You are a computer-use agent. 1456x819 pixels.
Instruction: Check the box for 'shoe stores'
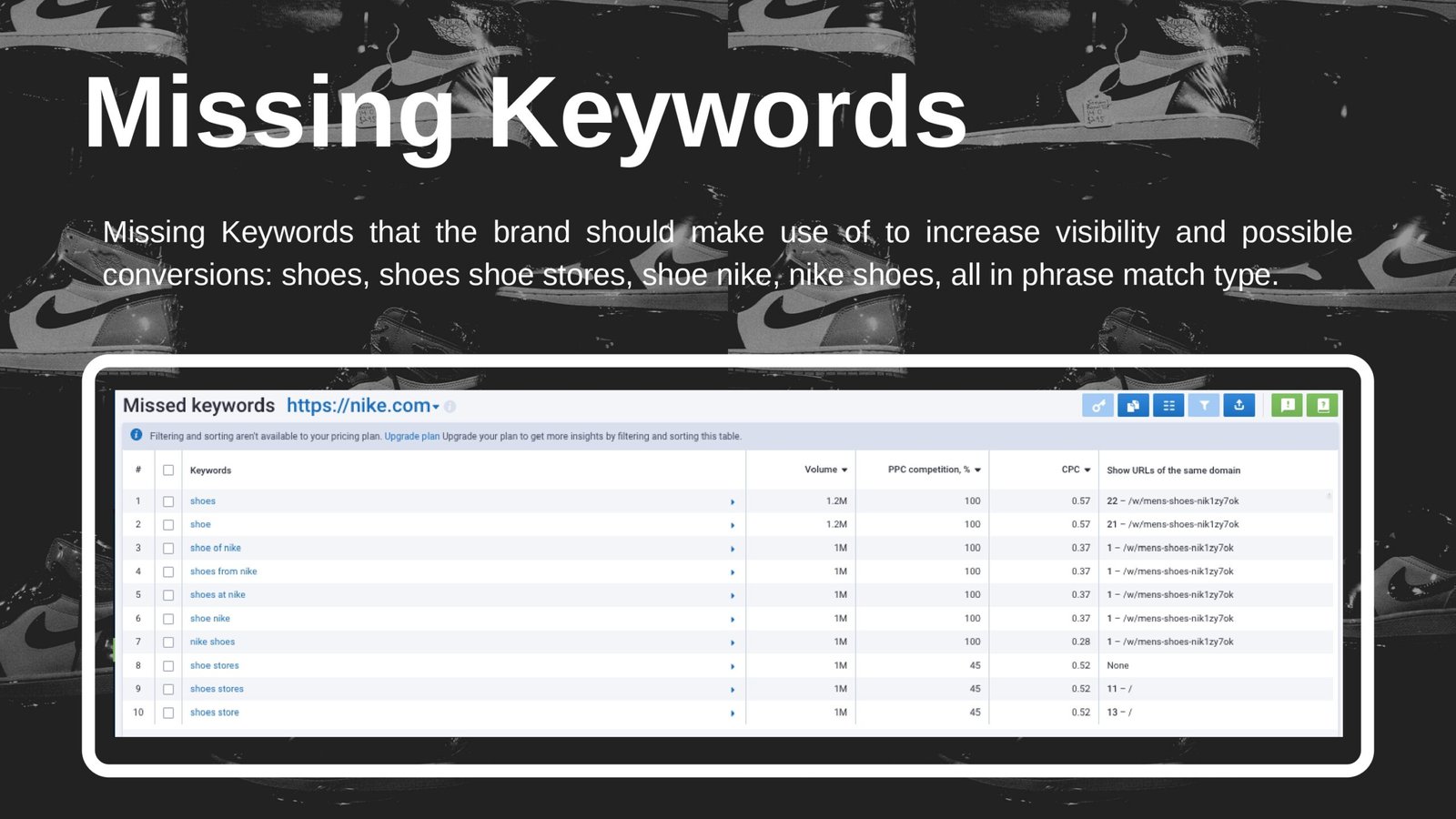tap(168, 666)
